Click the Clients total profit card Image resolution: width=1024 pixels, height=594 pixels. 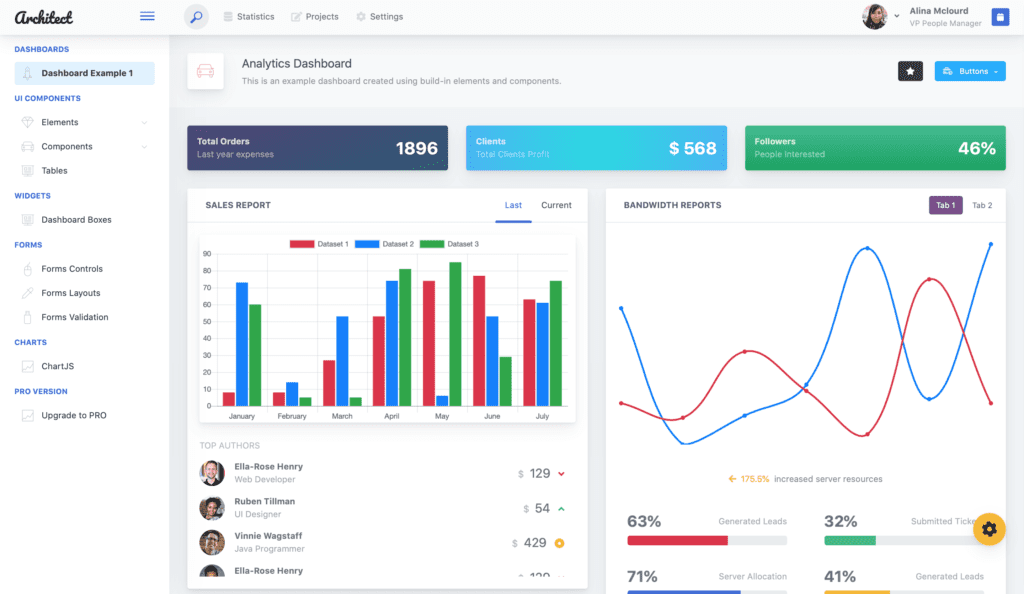tap(596, 148)
